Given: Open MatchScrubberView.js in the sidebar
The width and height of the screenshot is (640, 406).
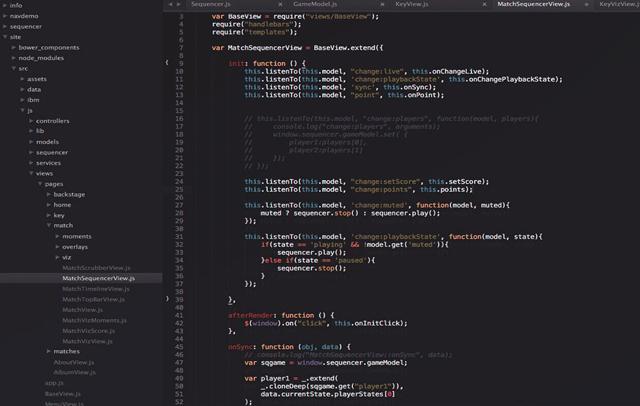Looking at the screenshot, I should coord(94,267).
